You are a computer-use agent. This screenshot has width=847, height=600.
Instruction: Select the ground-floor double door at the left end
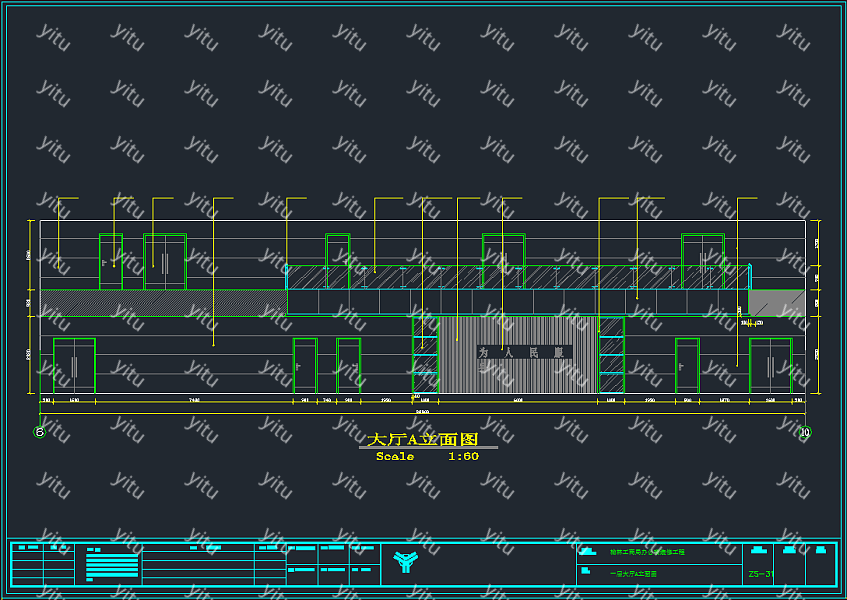pos(73,366)
